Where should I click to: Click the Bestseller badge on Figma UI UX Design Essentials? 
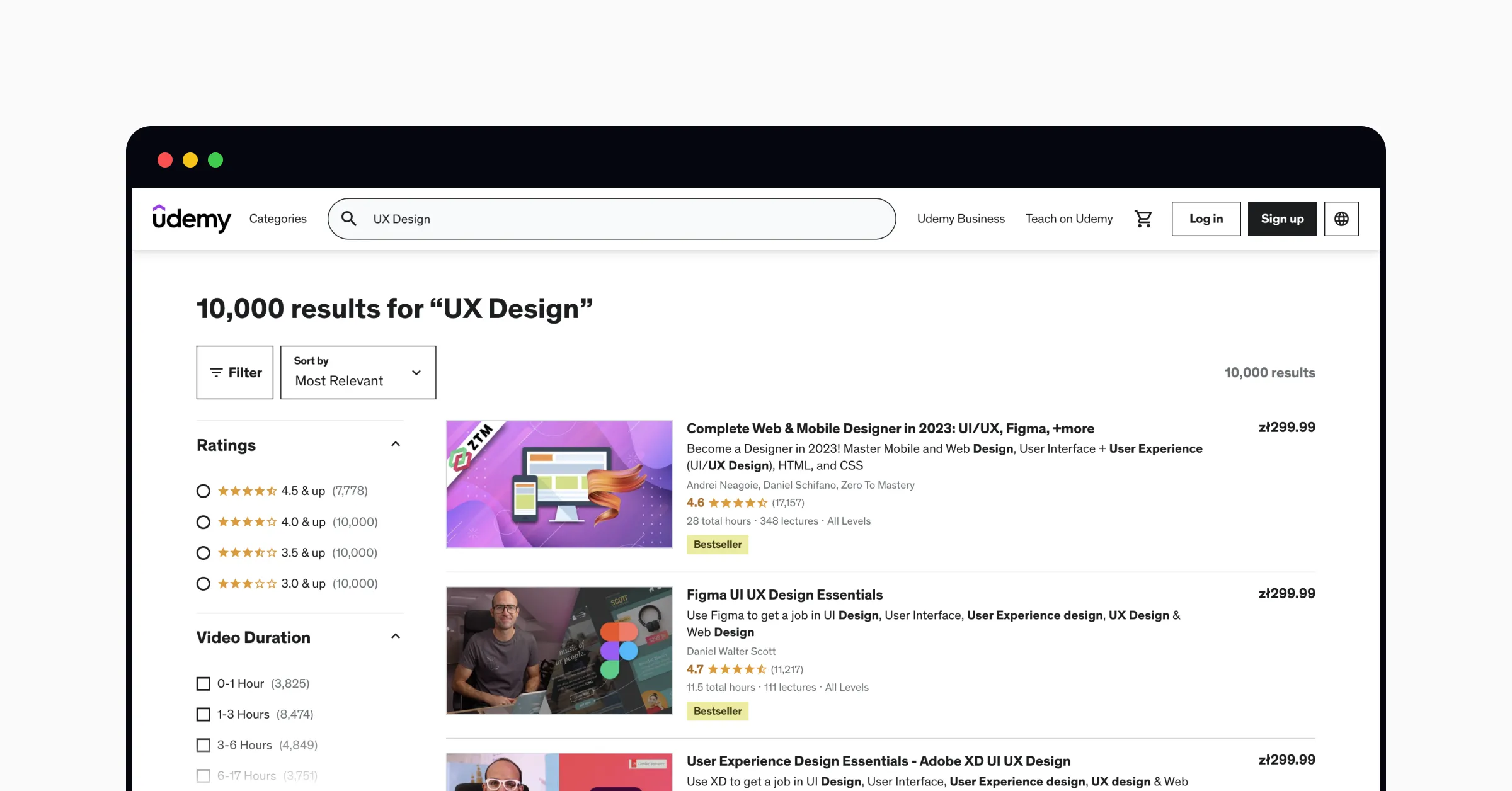pos(718,711)
